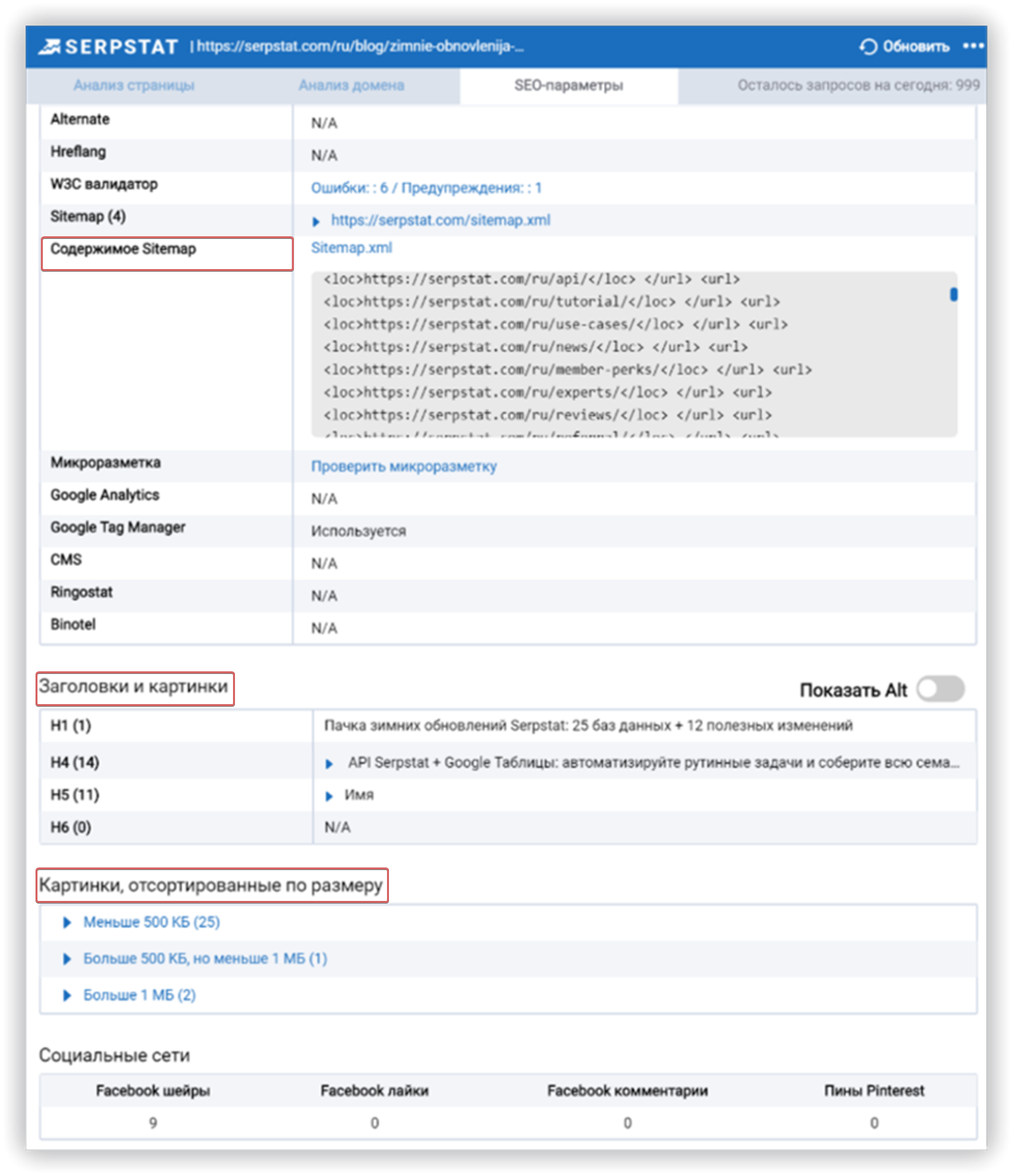Click the sitemap content scrollbar handle
1013x1176 pixels.
[953, 294]
